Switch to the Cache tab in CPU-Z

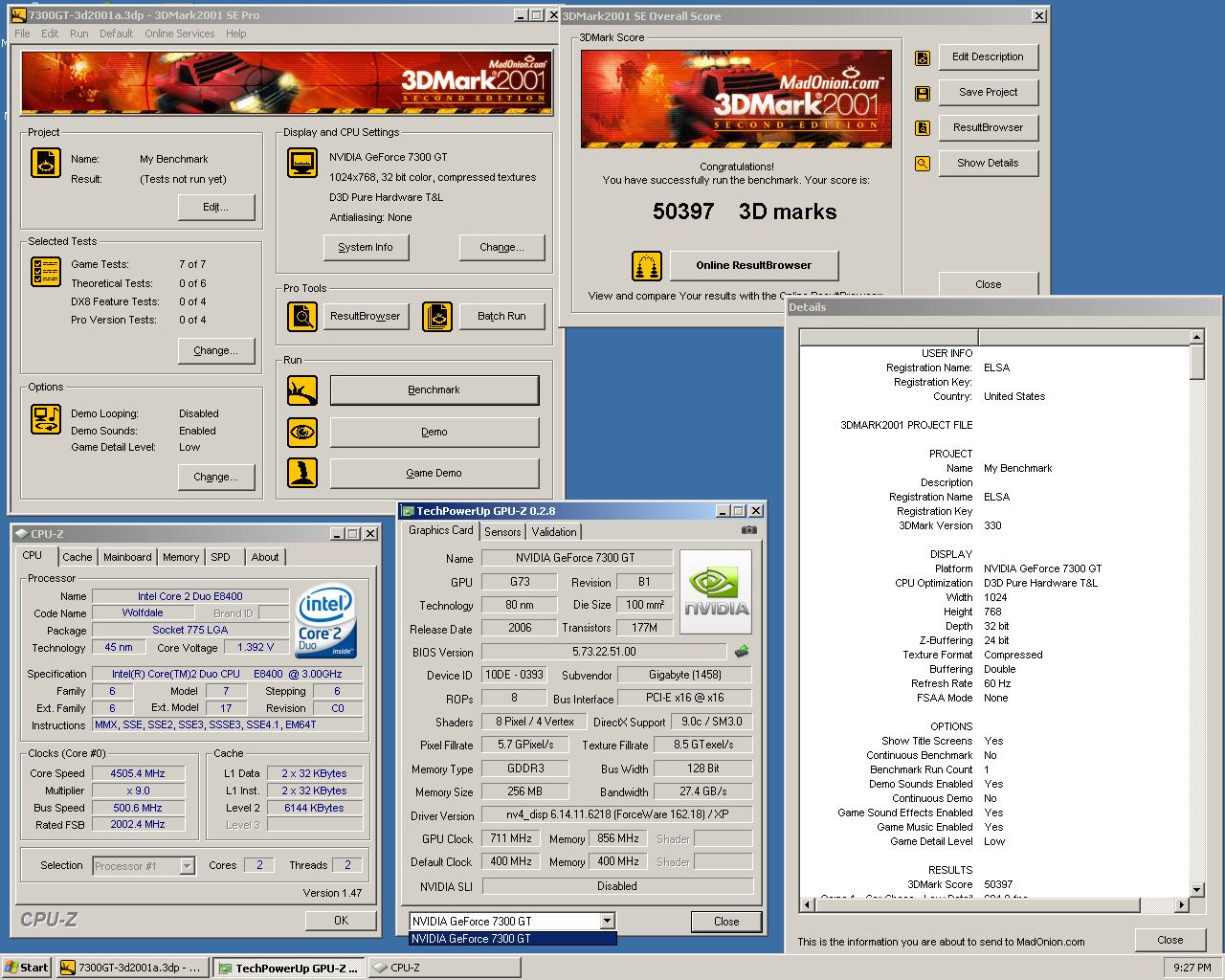click(78, 557)
